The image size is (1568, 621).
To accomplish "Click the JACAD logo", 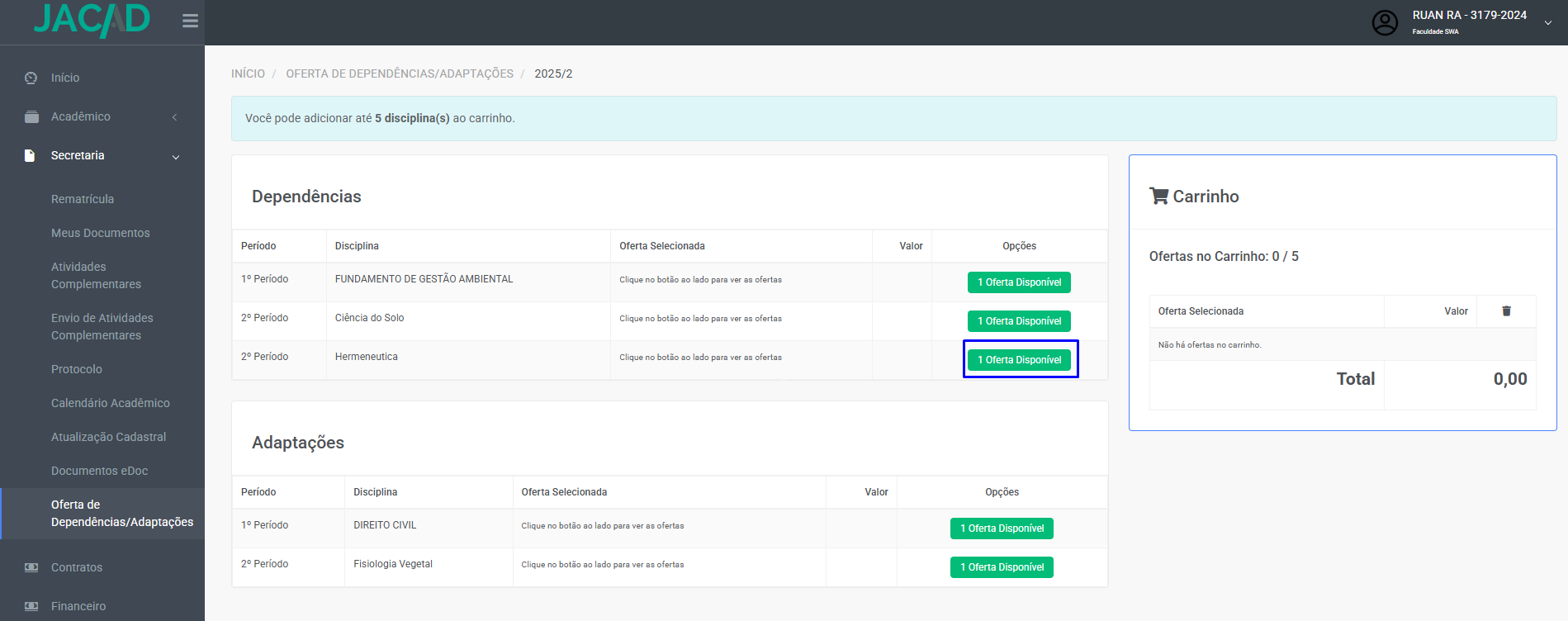I will (x=92, y=20).
